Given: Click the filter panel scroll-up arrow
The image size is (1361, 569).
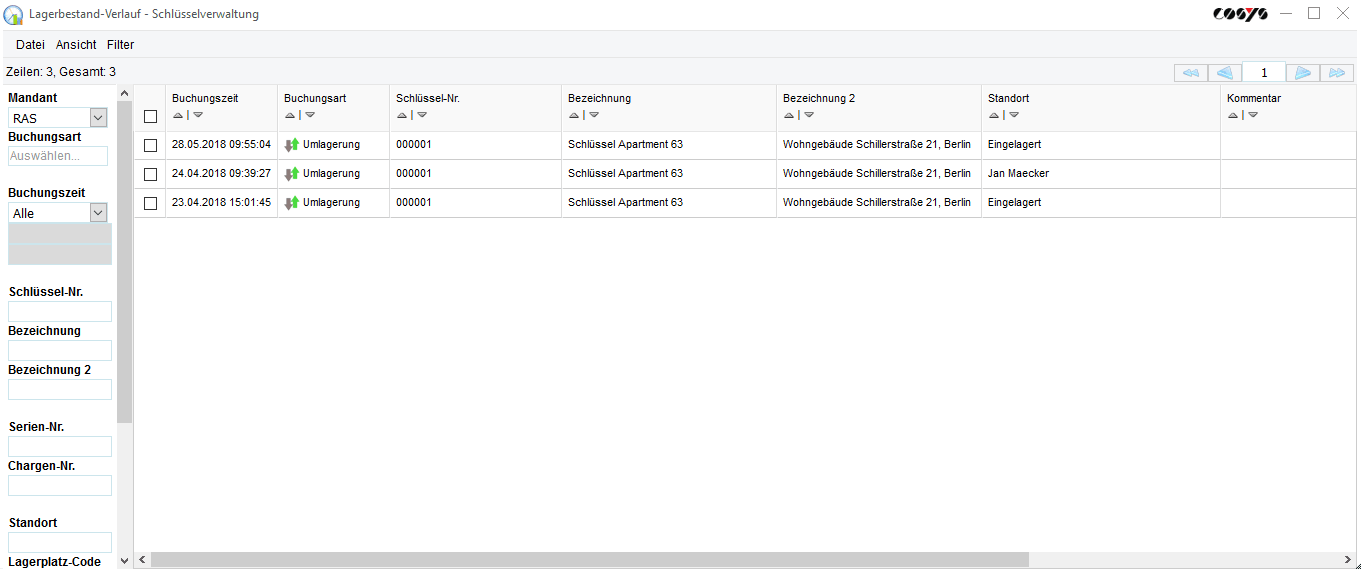Looking at the screenshot, I should [x=124, y=93].
